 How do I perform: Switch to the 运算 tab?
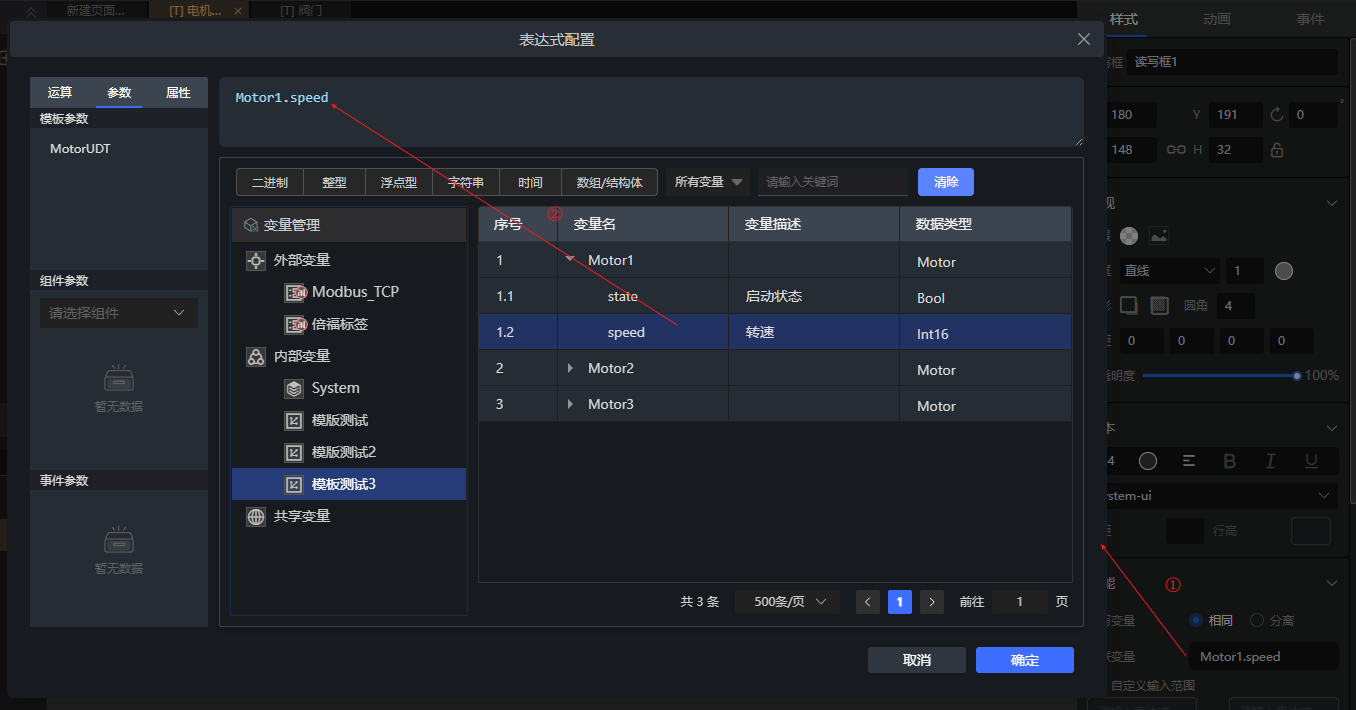pos(60,92)
